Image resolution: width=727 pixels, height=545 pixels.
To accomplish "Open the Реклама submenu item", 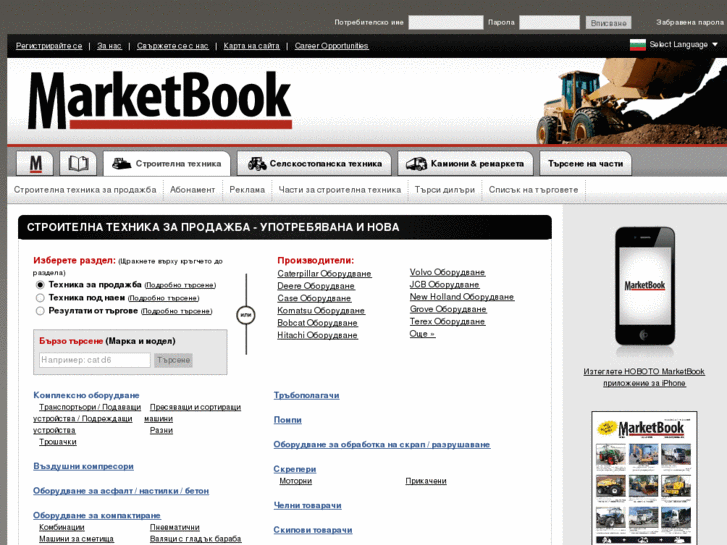I will click(x=247, y=190).
